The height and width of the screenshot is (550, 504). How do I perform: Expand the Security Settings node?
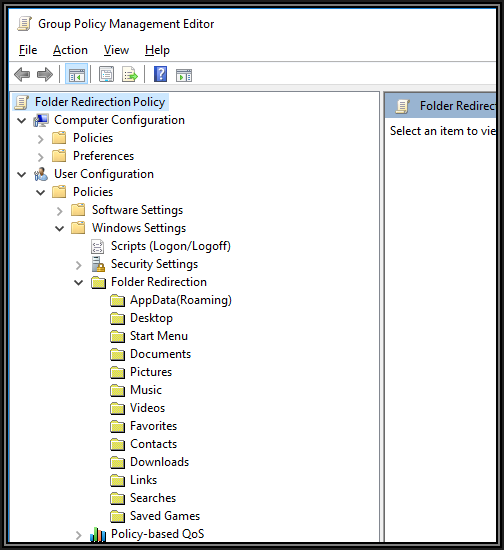(79, 265)
